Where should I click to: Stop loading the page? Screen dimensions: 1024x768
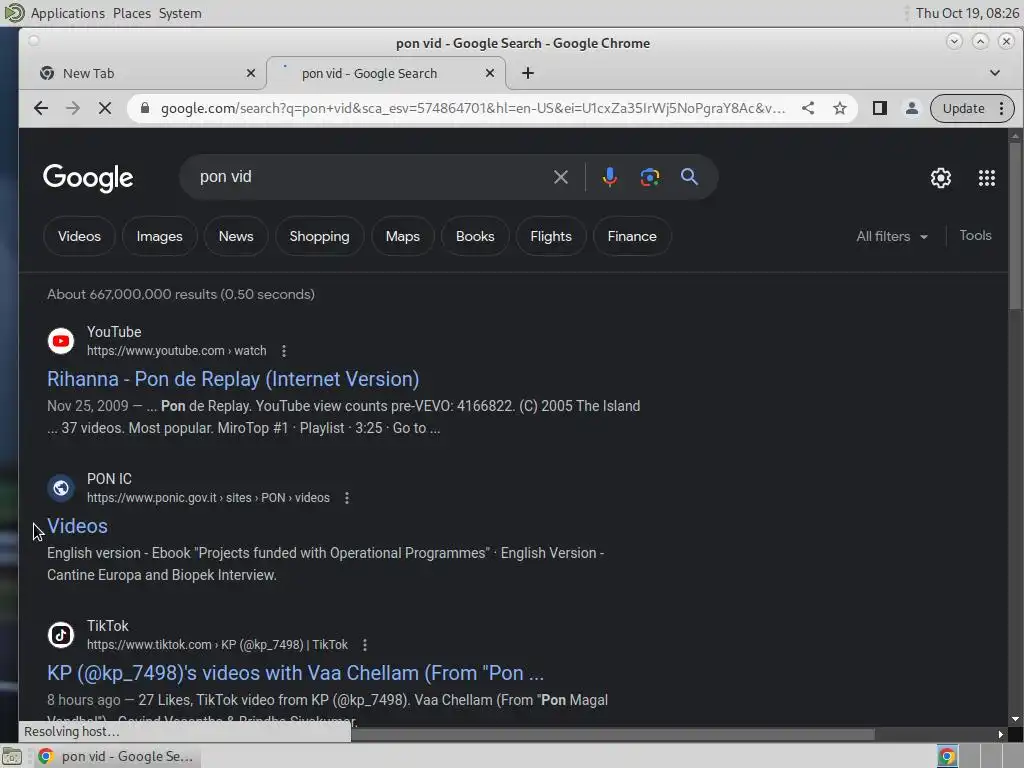tap(104, 108)
